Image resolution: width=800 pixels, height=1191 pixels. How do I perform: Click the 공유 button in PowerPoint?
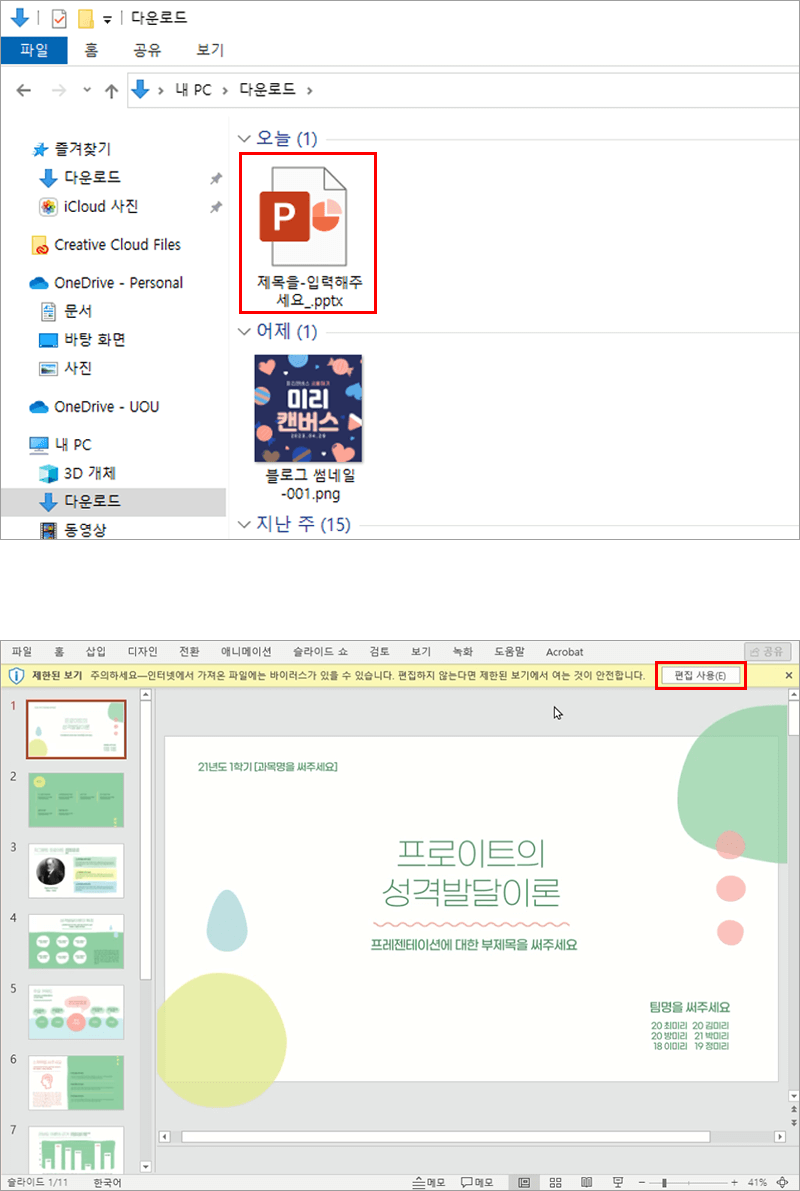(x=770, y=650)
